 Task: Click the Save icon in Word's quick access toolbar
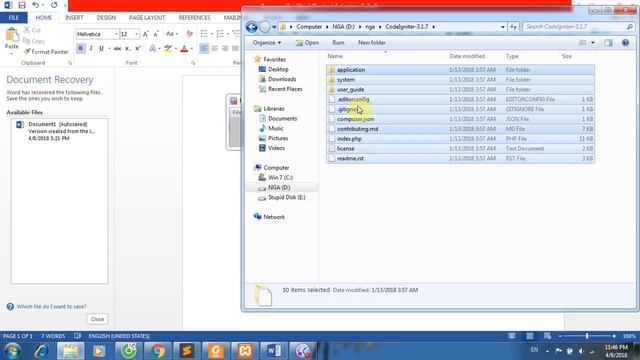click(22, 5)
